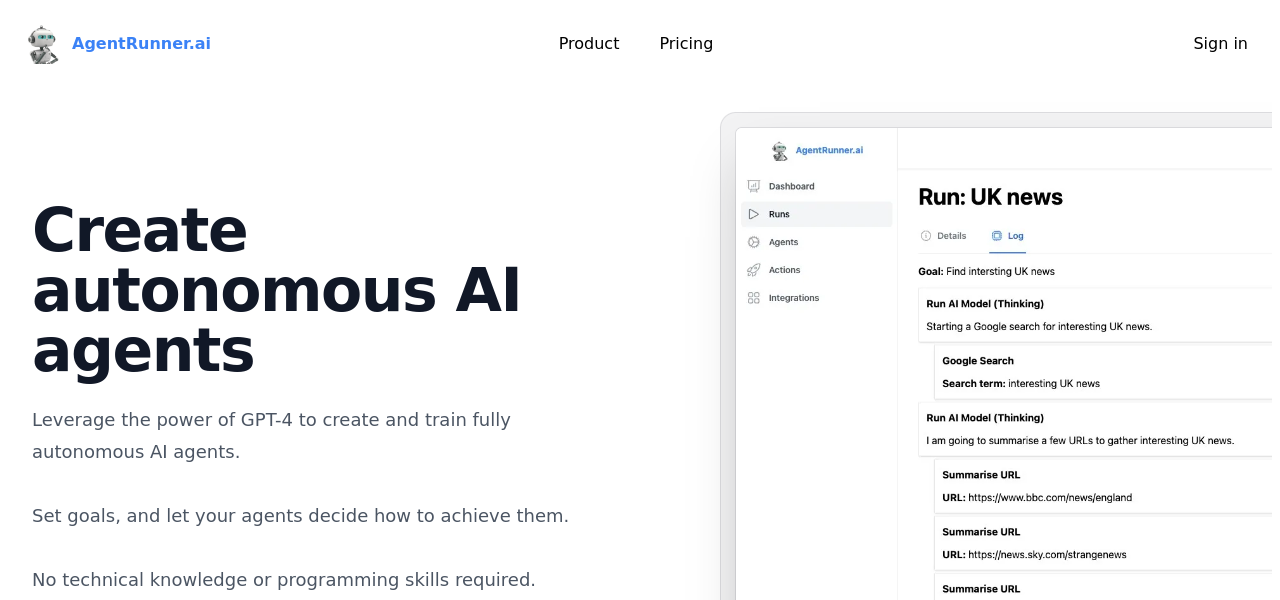
Task: Click the Sign in link
Action: click(x=1220, y=44)
